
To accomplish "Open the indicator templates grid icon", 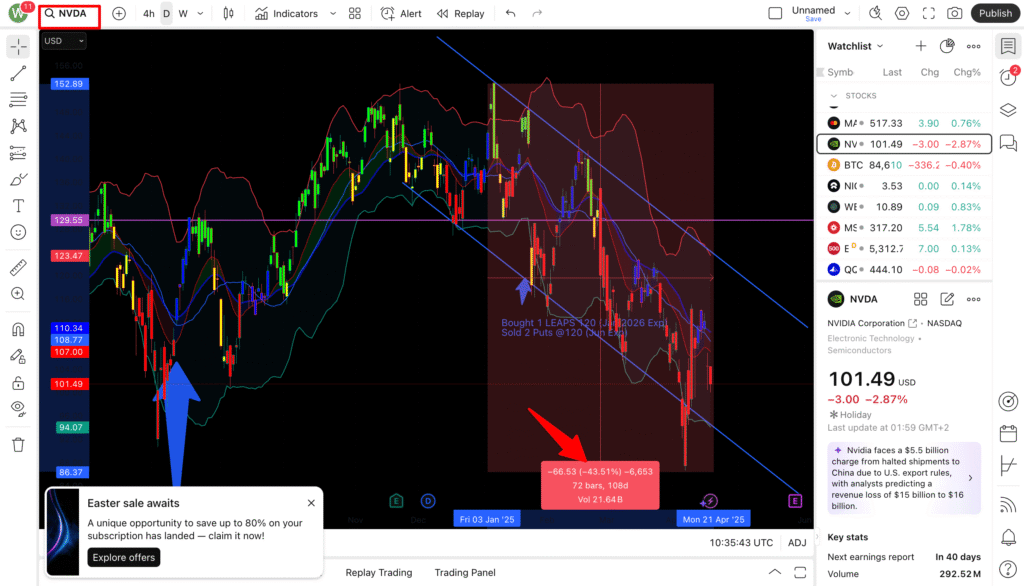I will click(x=355, y=14).
